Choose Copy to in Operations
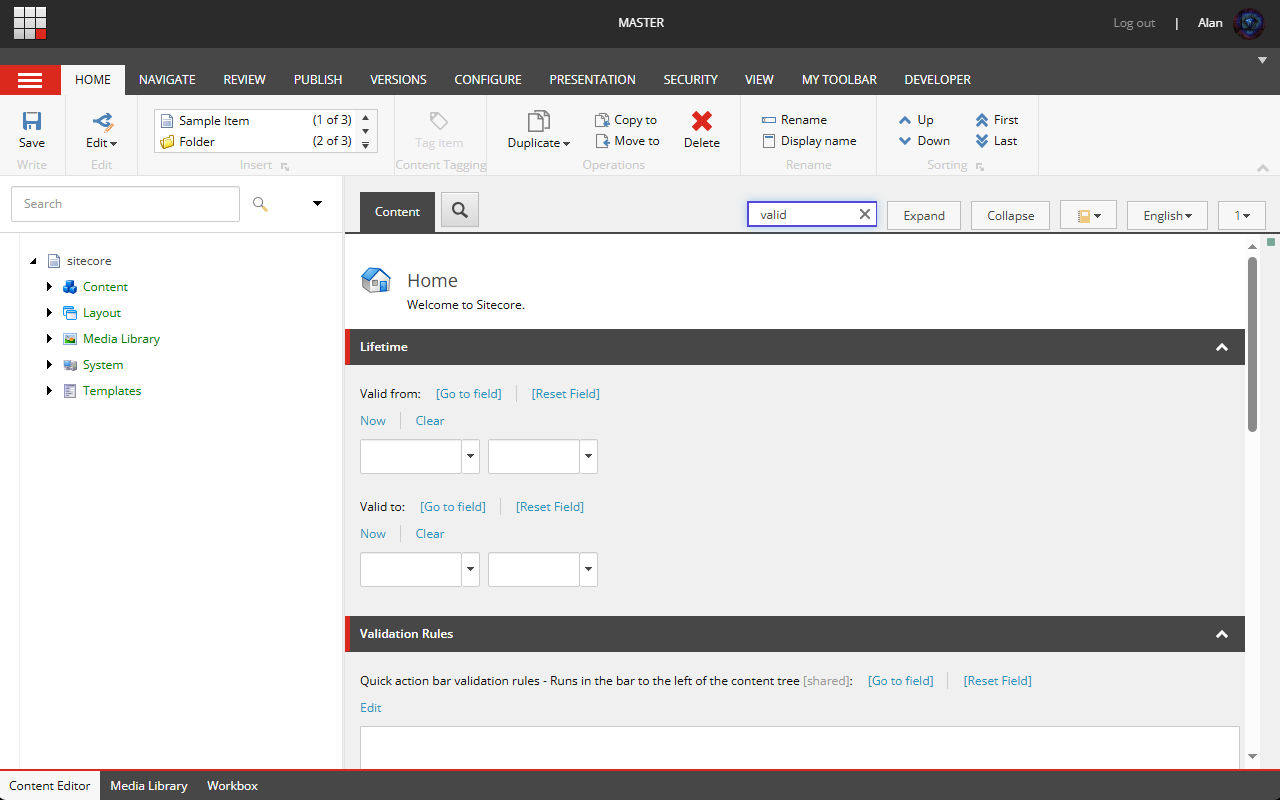This screenshot has height=800, width=1280. (626, 120)
